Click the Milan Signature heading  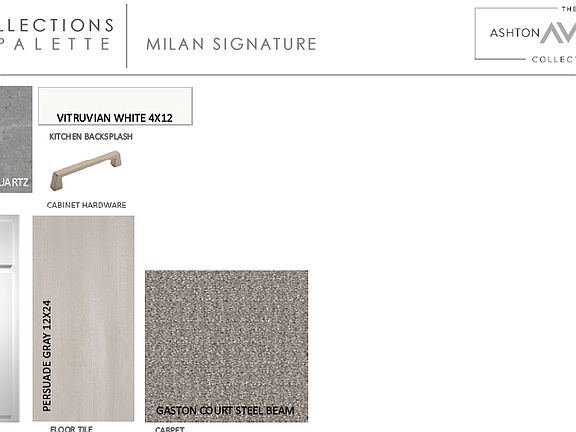click(x=231, y=44)
